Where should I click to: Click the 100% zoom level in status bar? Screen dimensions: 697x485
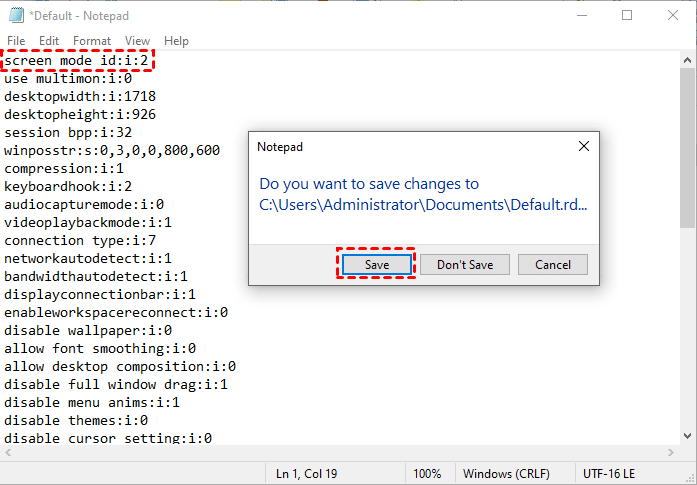click(x=427, y=473)
